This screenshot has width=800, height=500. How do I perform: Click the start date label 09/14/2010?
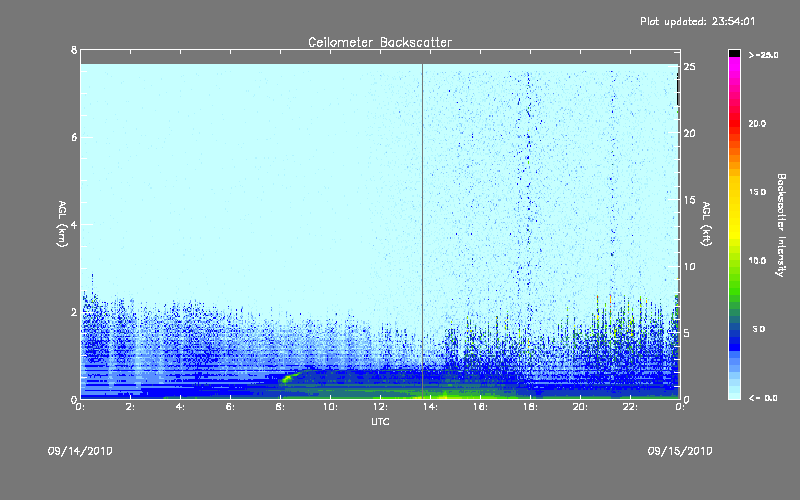click(80, 451)
